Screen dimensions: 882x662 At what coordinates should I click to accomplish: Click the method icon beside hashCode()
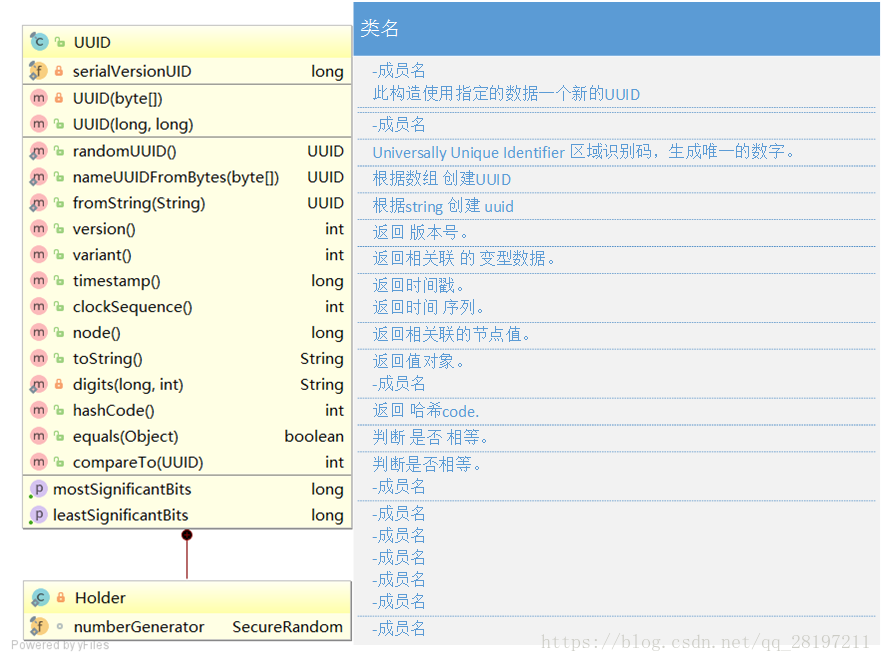point(38,410)
